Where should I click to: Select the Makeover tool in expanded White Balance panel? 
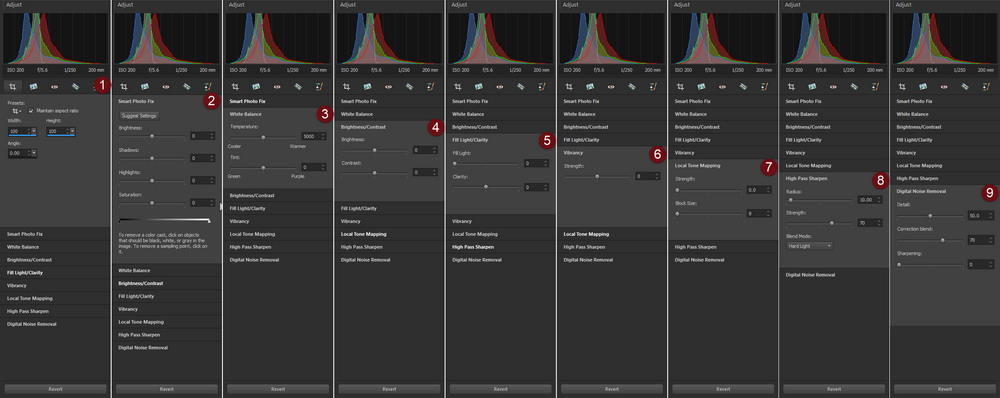pos(298,86)
